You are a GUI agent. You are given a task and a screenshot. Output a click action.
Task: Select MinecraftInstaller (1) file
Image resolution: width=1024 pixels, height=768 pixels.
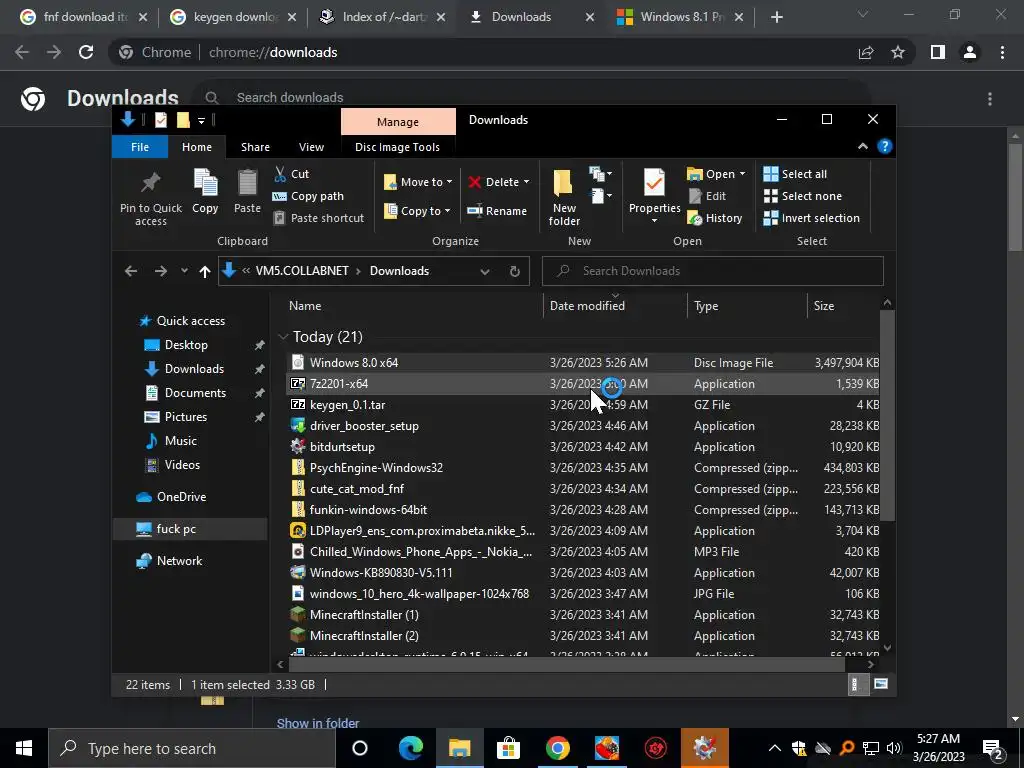pos(583,615)
